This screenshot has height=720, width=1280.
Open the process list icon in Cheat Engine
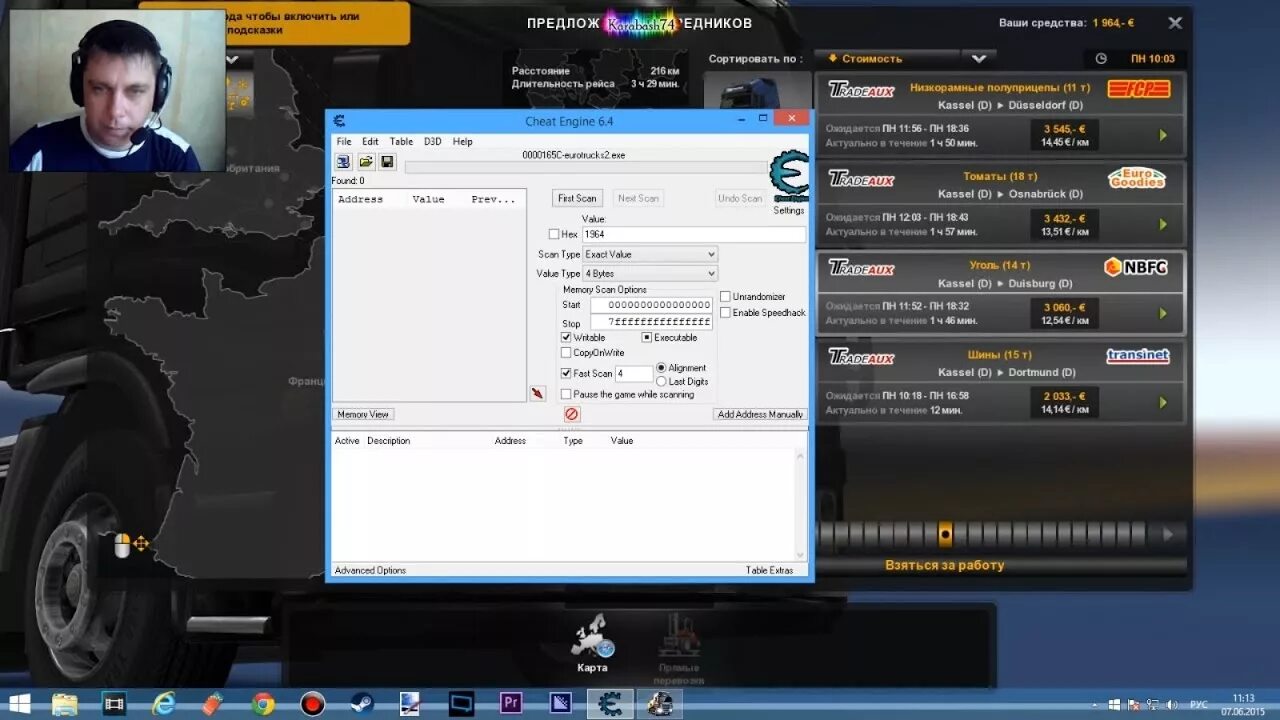tap(343, 162)
